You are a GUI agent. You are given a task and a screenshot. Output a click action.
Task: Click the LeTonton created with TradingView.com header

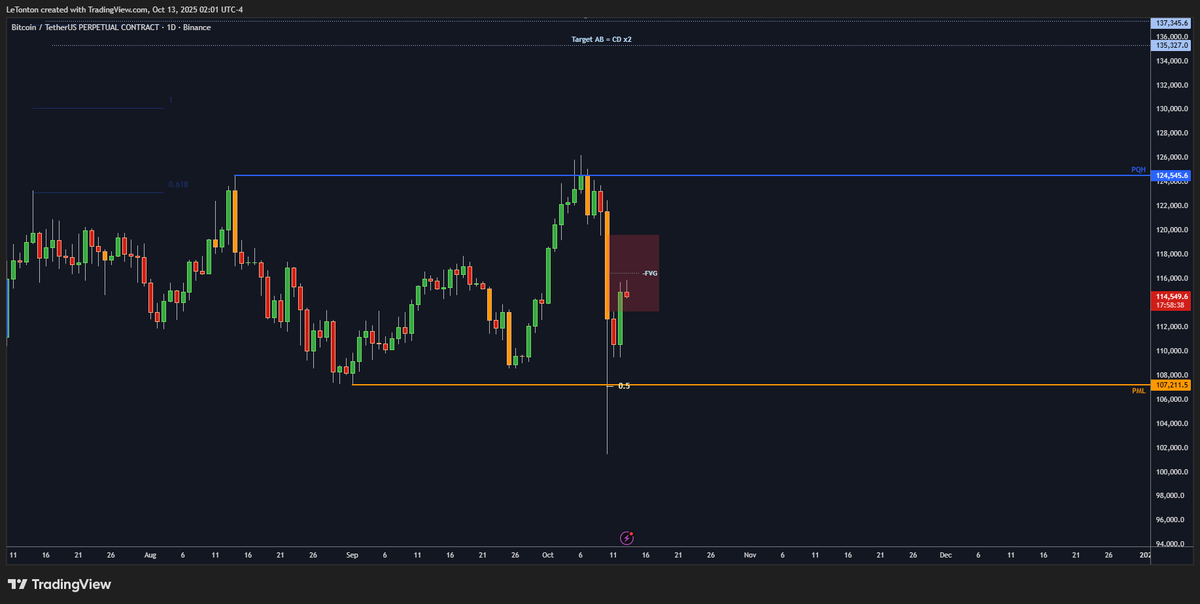[x=125, y=9]
